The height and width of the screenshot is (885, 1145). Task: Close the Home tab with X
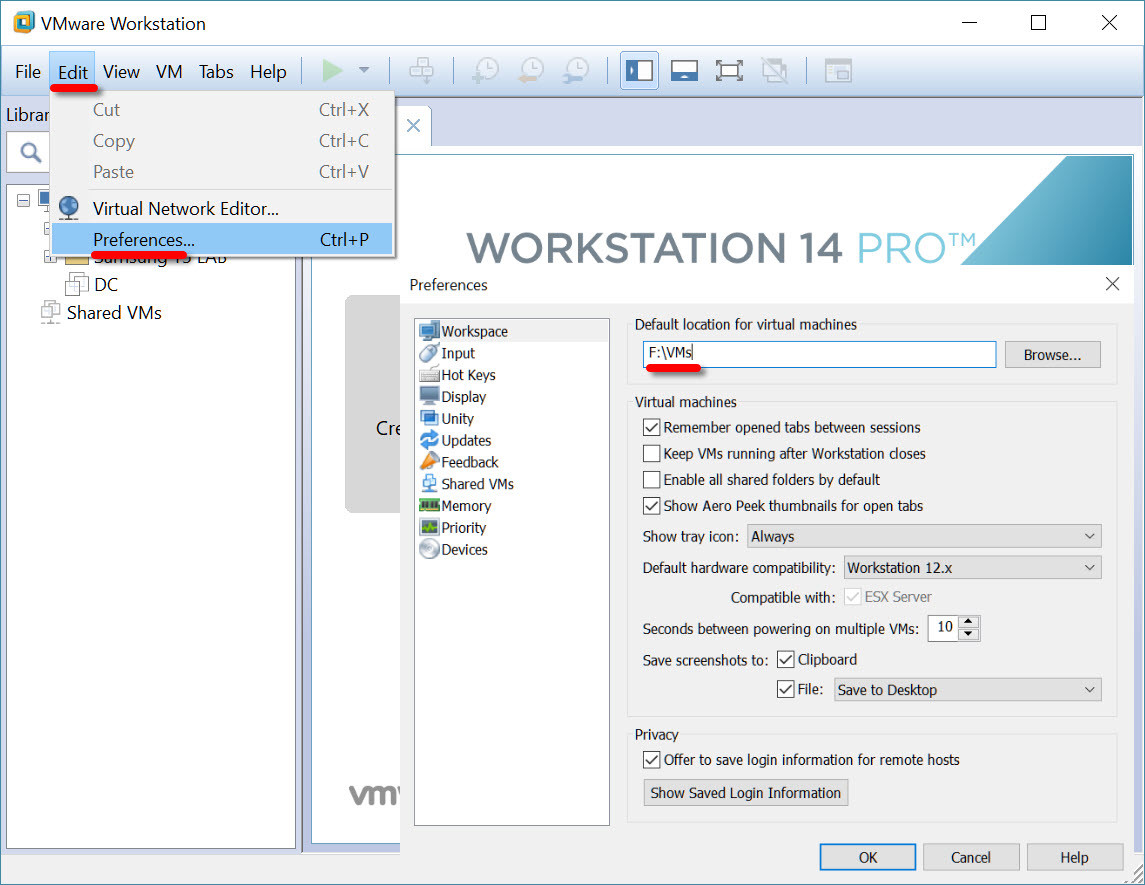point(413,126)
